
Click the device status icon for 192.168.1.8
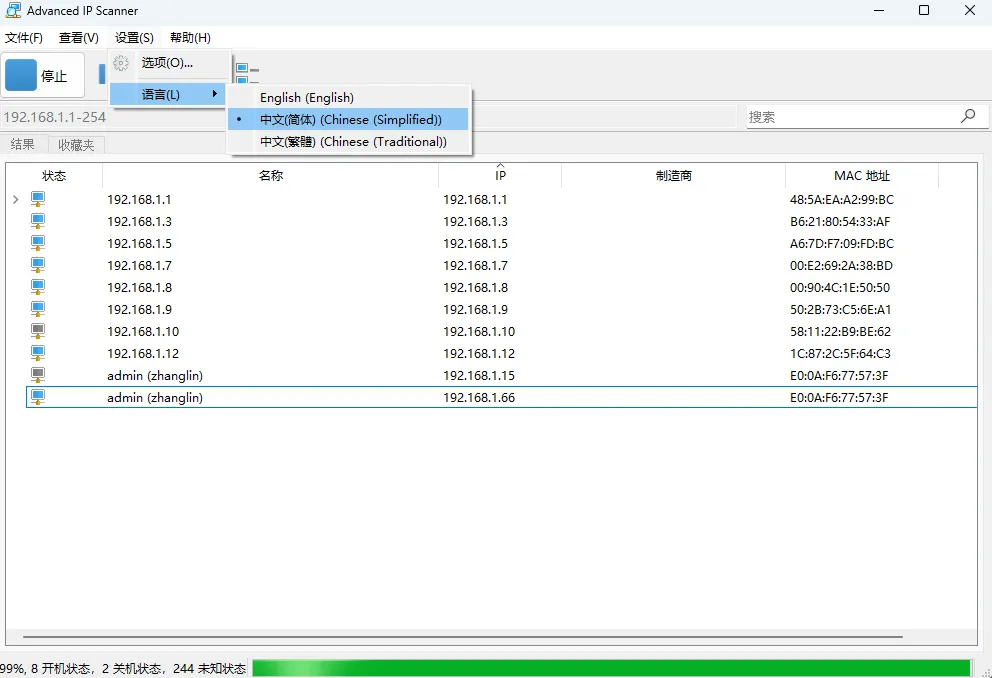tap(38, 287)
